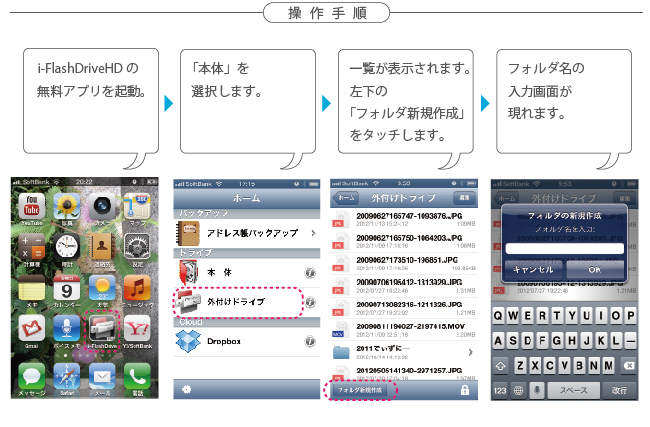Expand the 2011 folder row chevron
Screen dimensions: 650x427
click(470, 352)
